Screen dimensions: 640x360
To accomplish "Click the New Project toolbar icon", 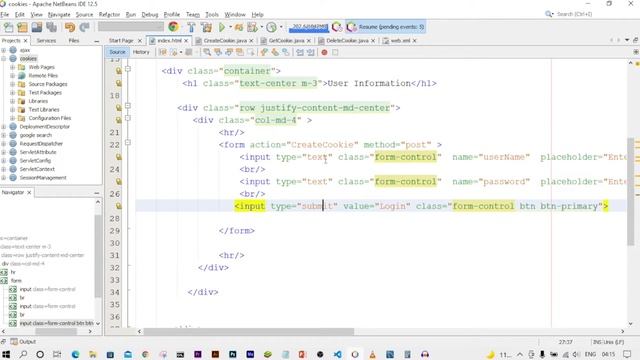I will coord(22,27).
